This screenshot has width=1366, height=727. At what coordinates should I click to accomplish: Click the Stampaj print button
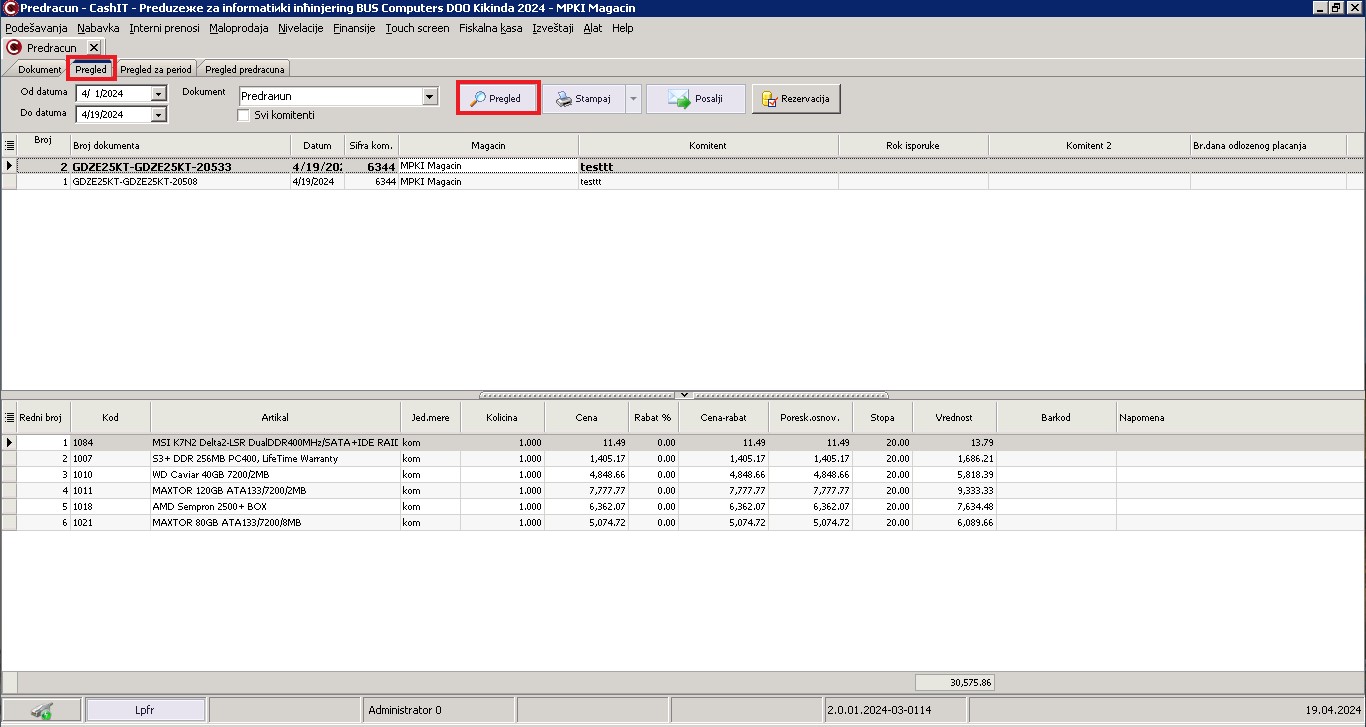coord(584,99)
